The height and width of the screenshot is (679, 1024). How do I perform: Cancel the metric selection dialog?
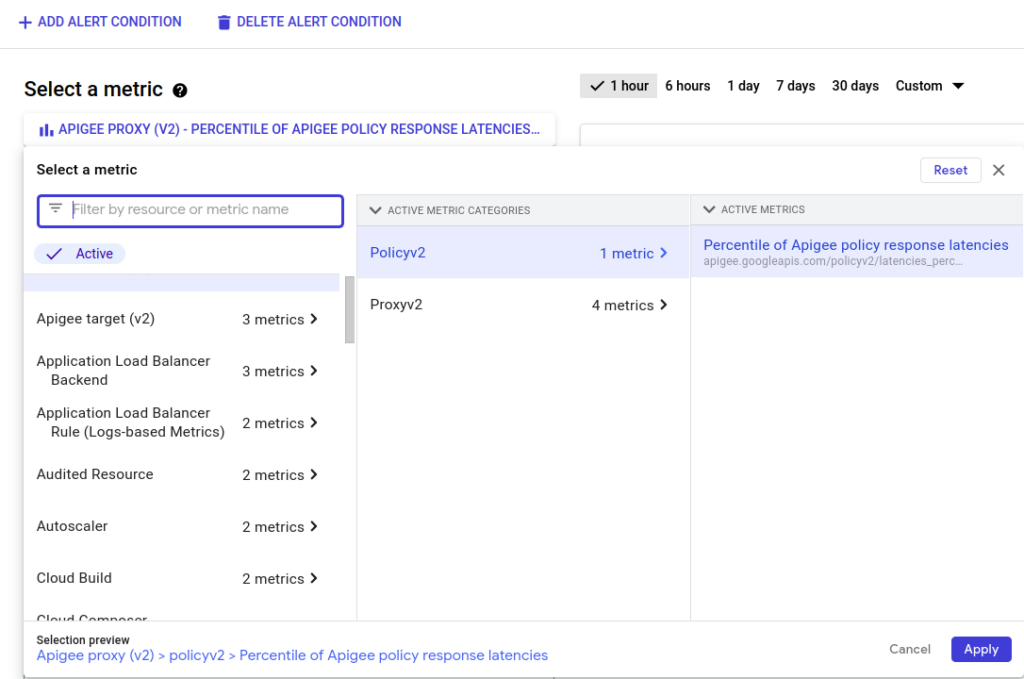pyautogui.click(x=909, y=648)
